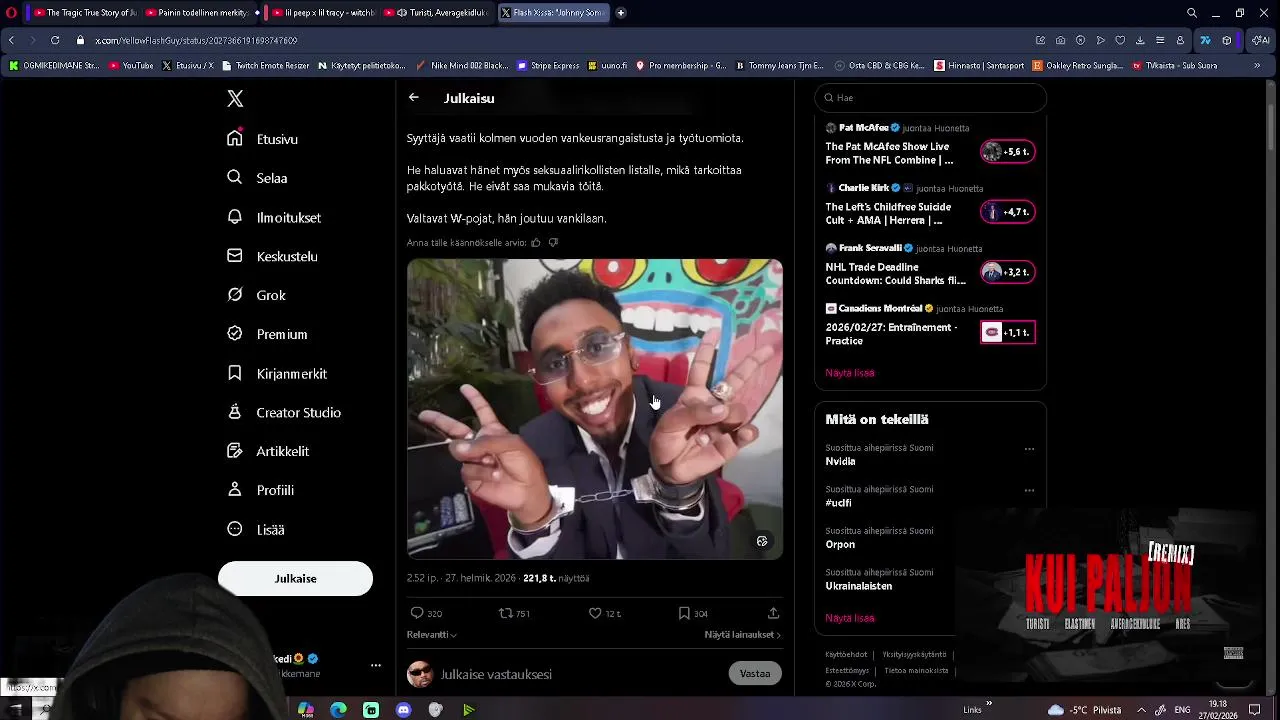
Task: Open more options for #udfi trend
Action: point(1029,491)
